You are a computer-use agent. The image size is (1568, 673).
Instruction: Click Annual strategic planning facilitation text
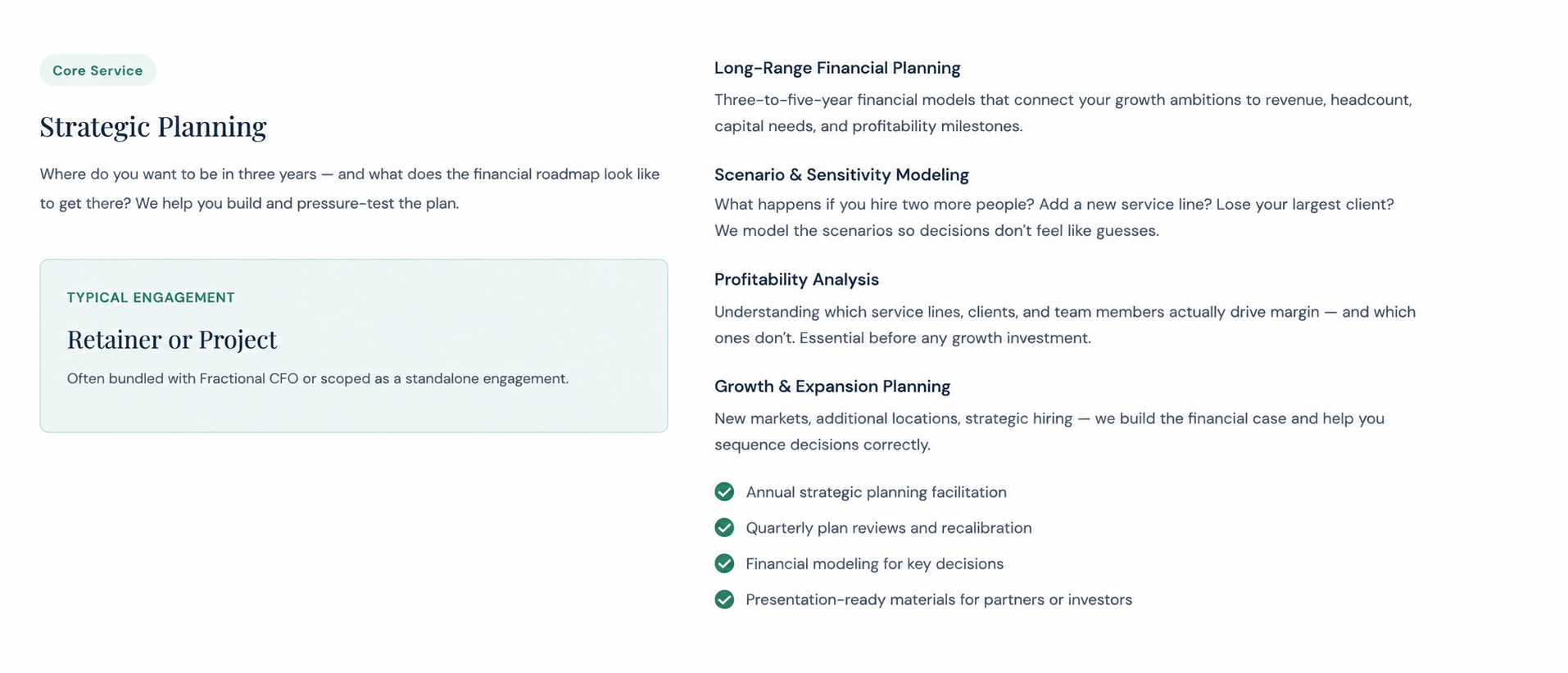(876, 492)
